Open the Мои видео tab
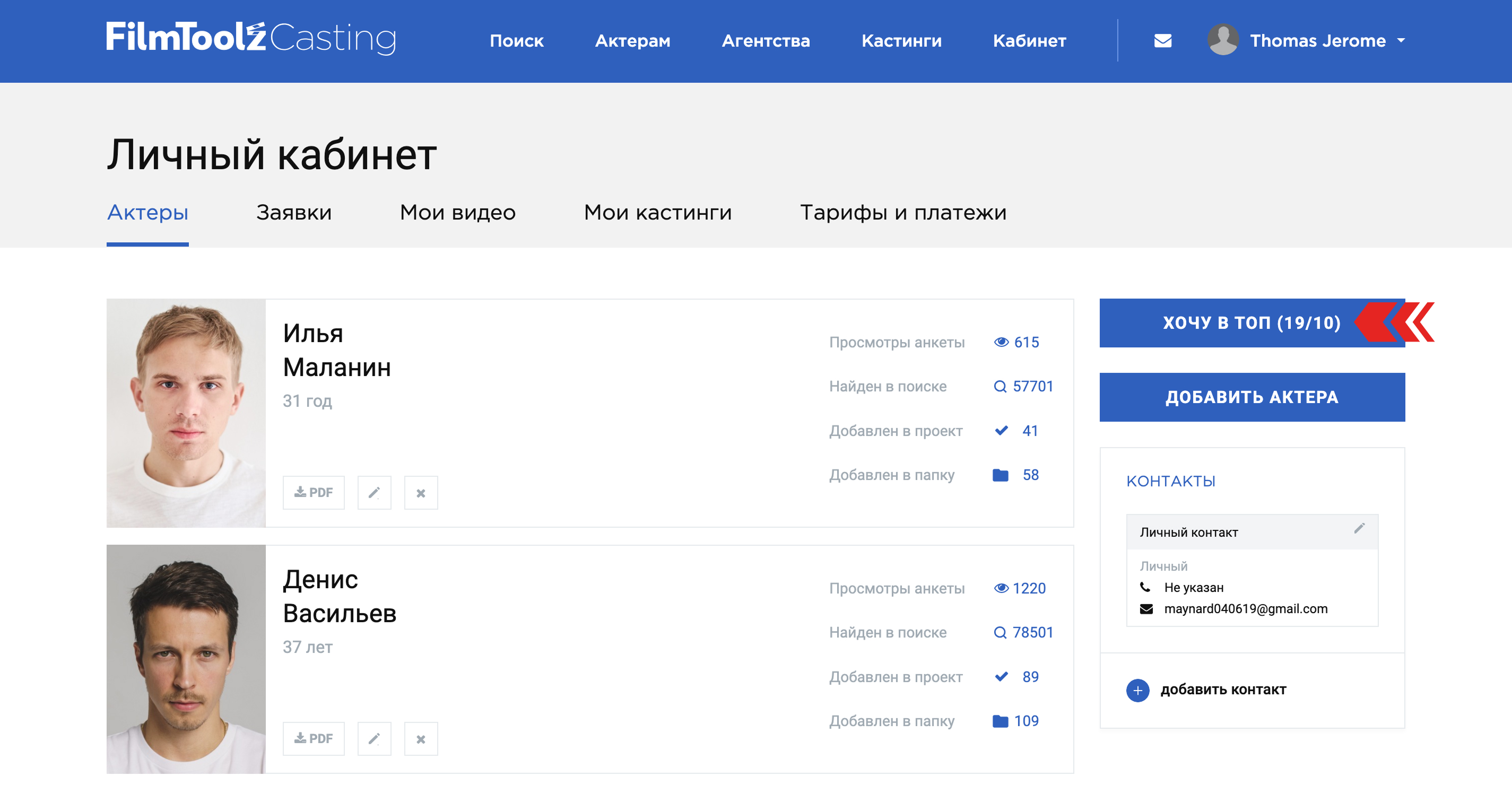 click(458, 213)
